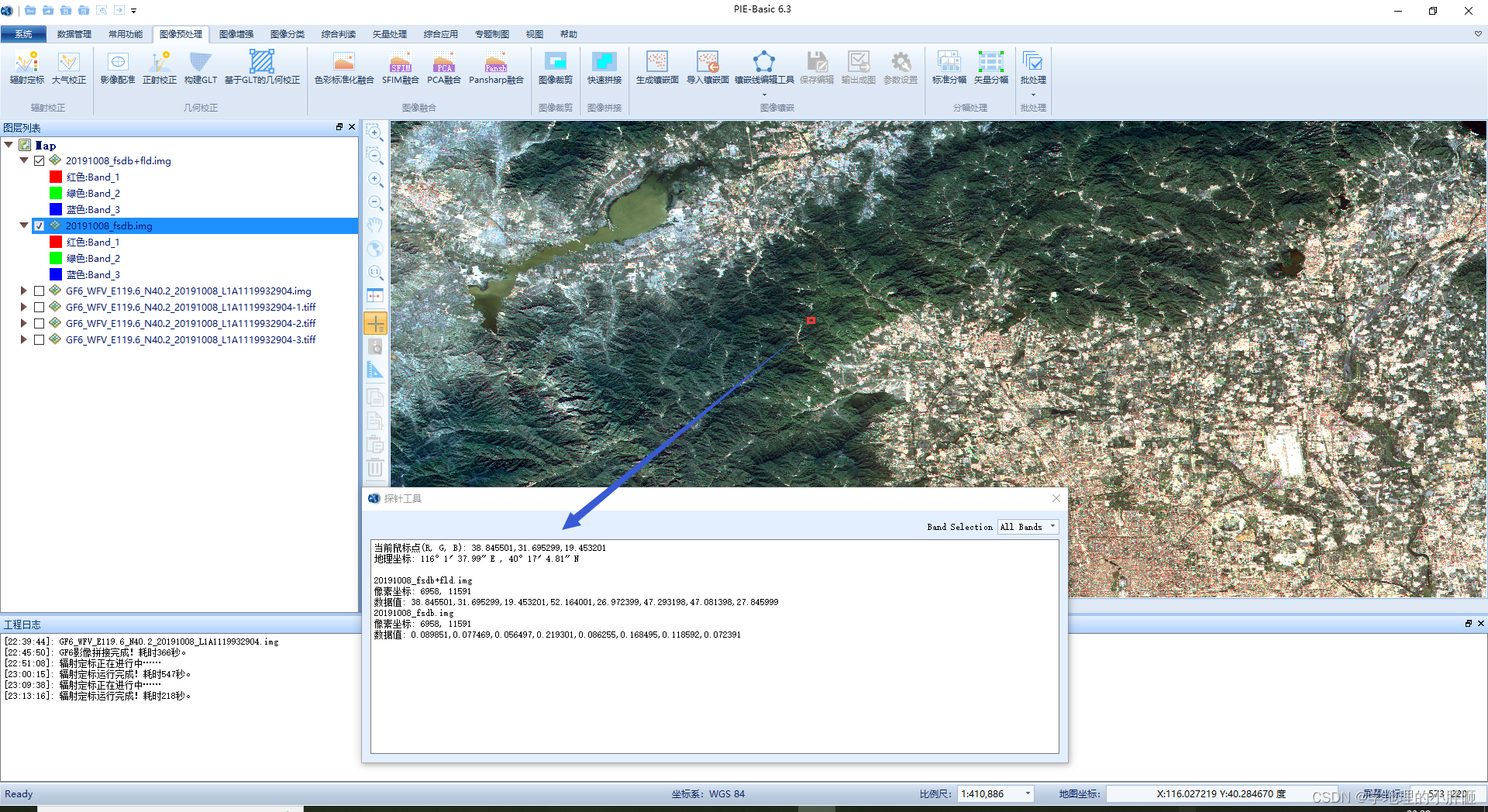
Task: Open the Pansharp融合 tool
Action: (496, 67)
